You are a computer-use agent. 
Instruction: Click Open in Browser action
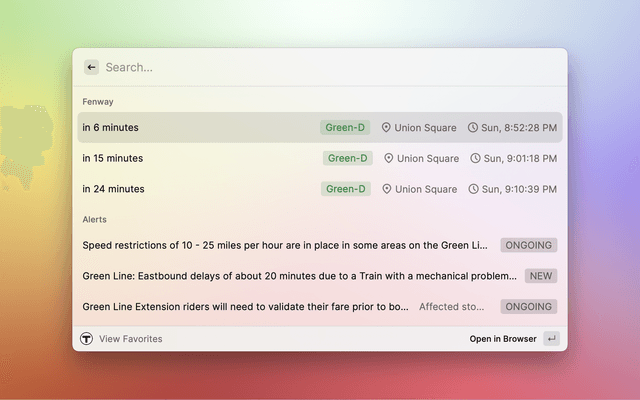coord(503,339)
